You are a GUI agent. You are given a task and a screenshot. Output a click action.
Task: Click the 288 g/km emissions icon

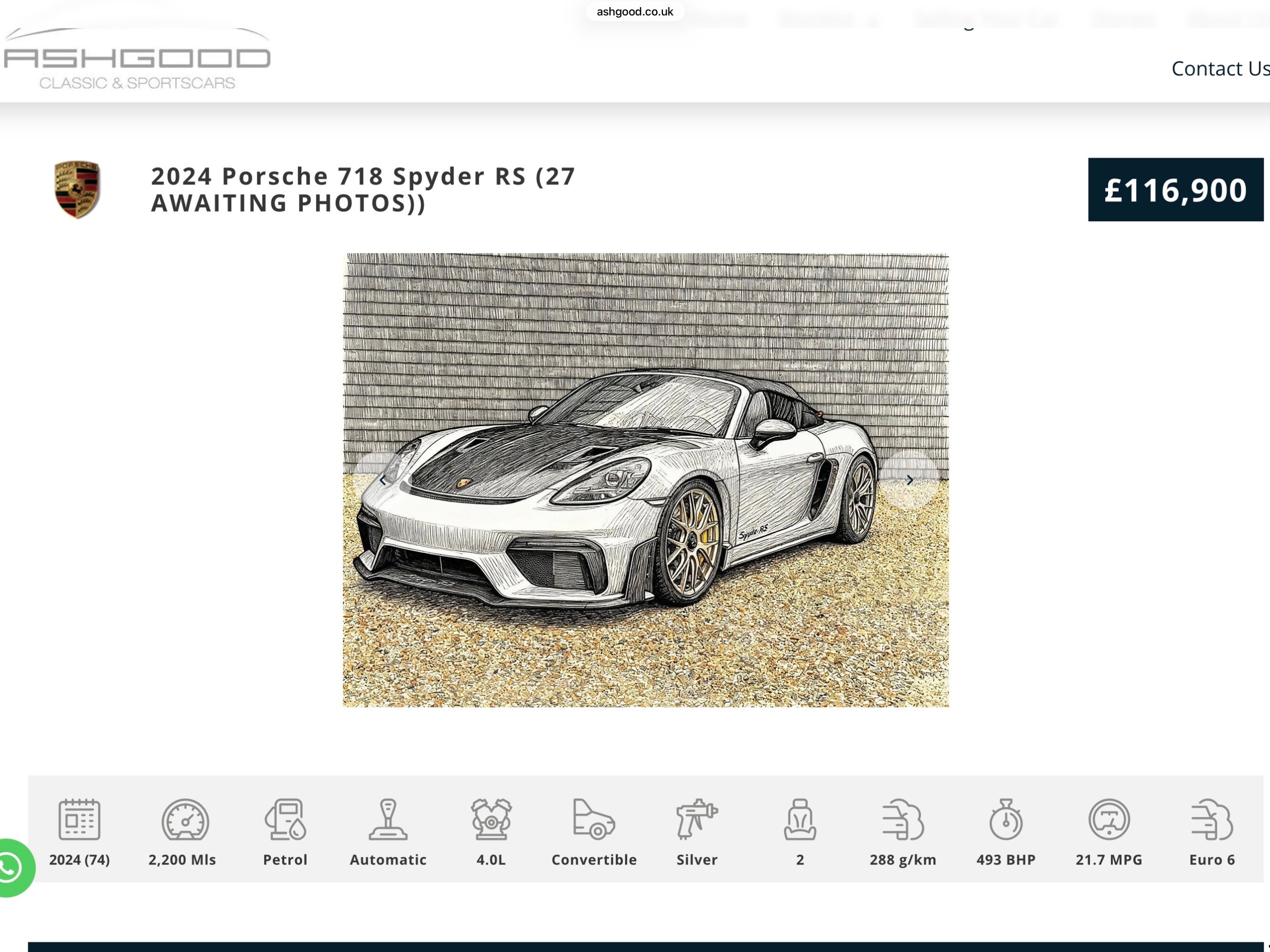pyautogui.click(x=903, y=819)
